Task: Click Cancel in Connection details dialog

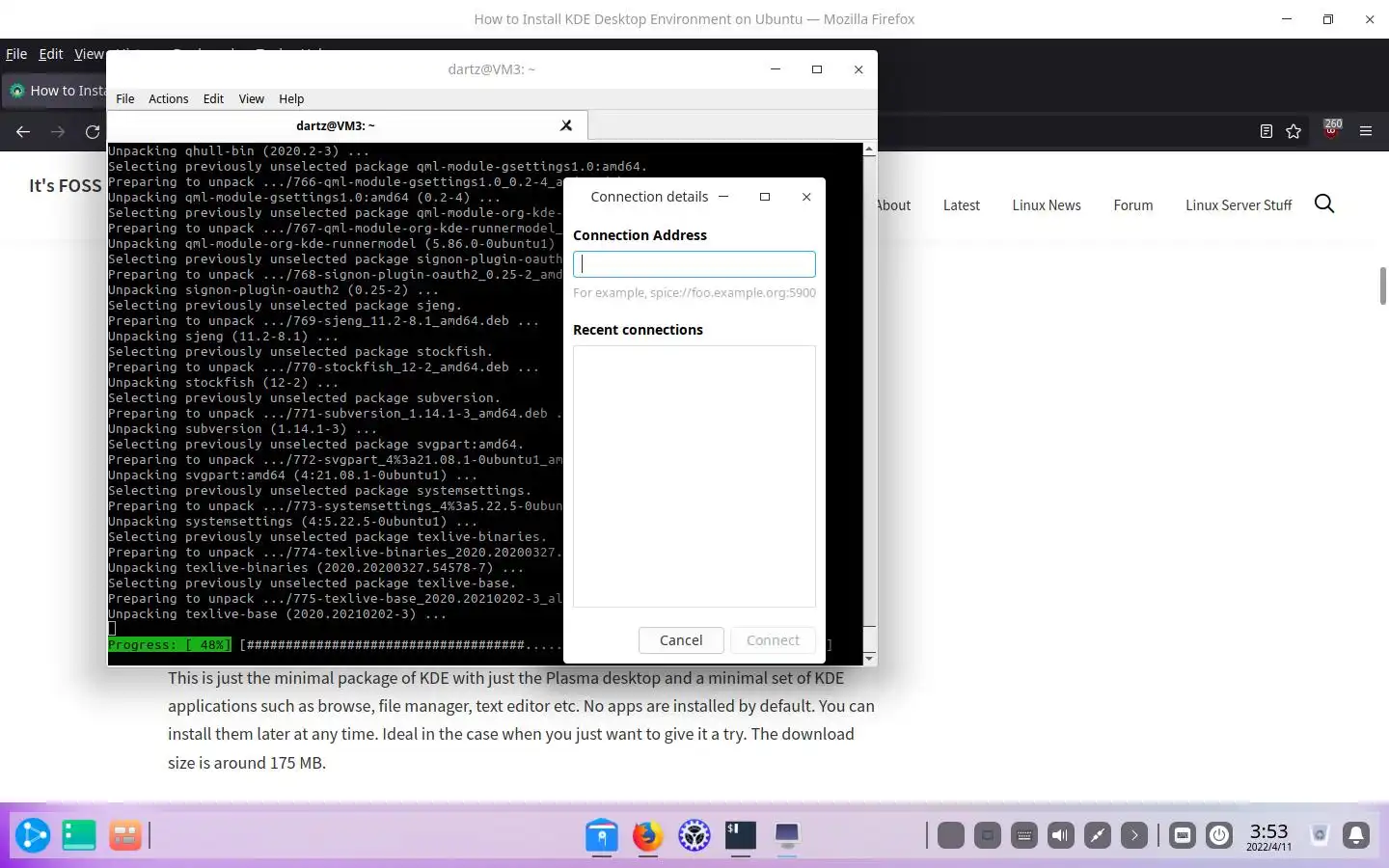Action: 681,640
